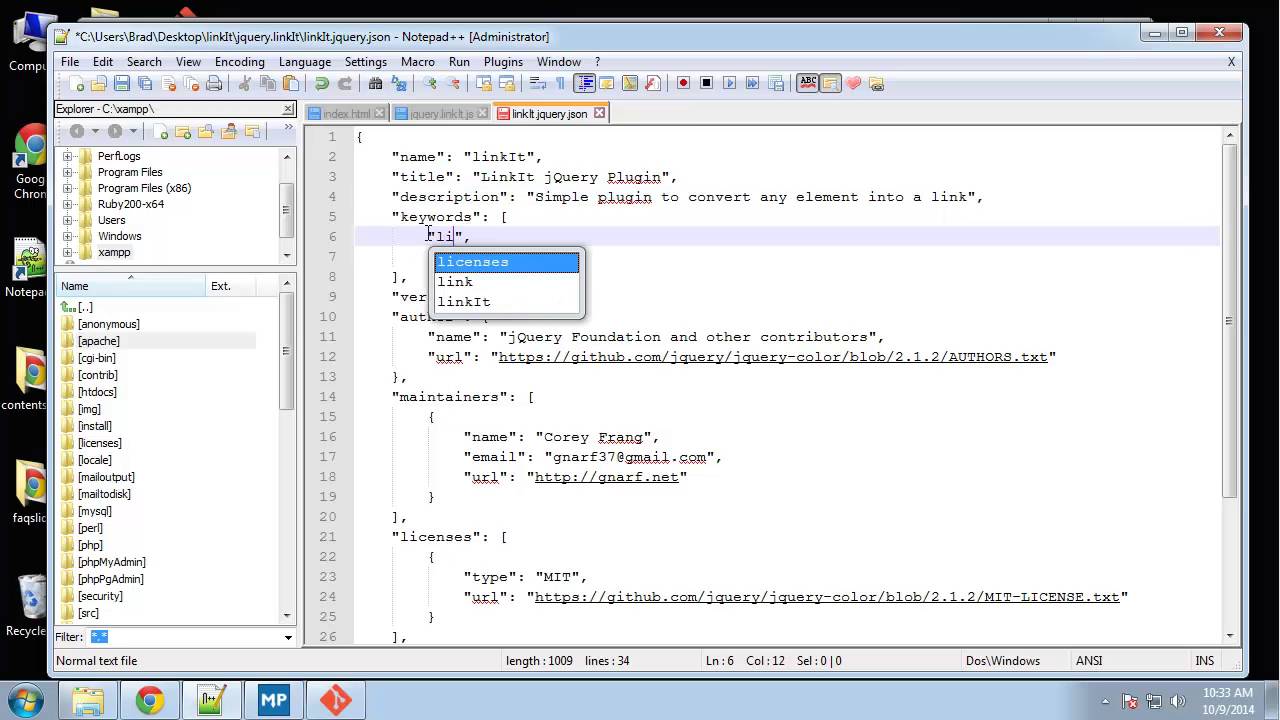Open the Macro menu
Screen dimensions: 1280x720
[418, 61]
